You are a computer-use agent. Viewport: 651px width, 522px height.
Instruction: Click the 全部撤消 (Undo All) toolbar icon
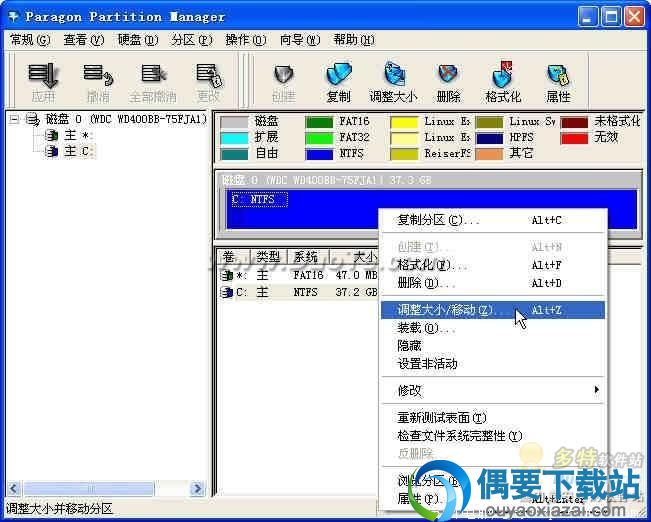pos(153,75)
